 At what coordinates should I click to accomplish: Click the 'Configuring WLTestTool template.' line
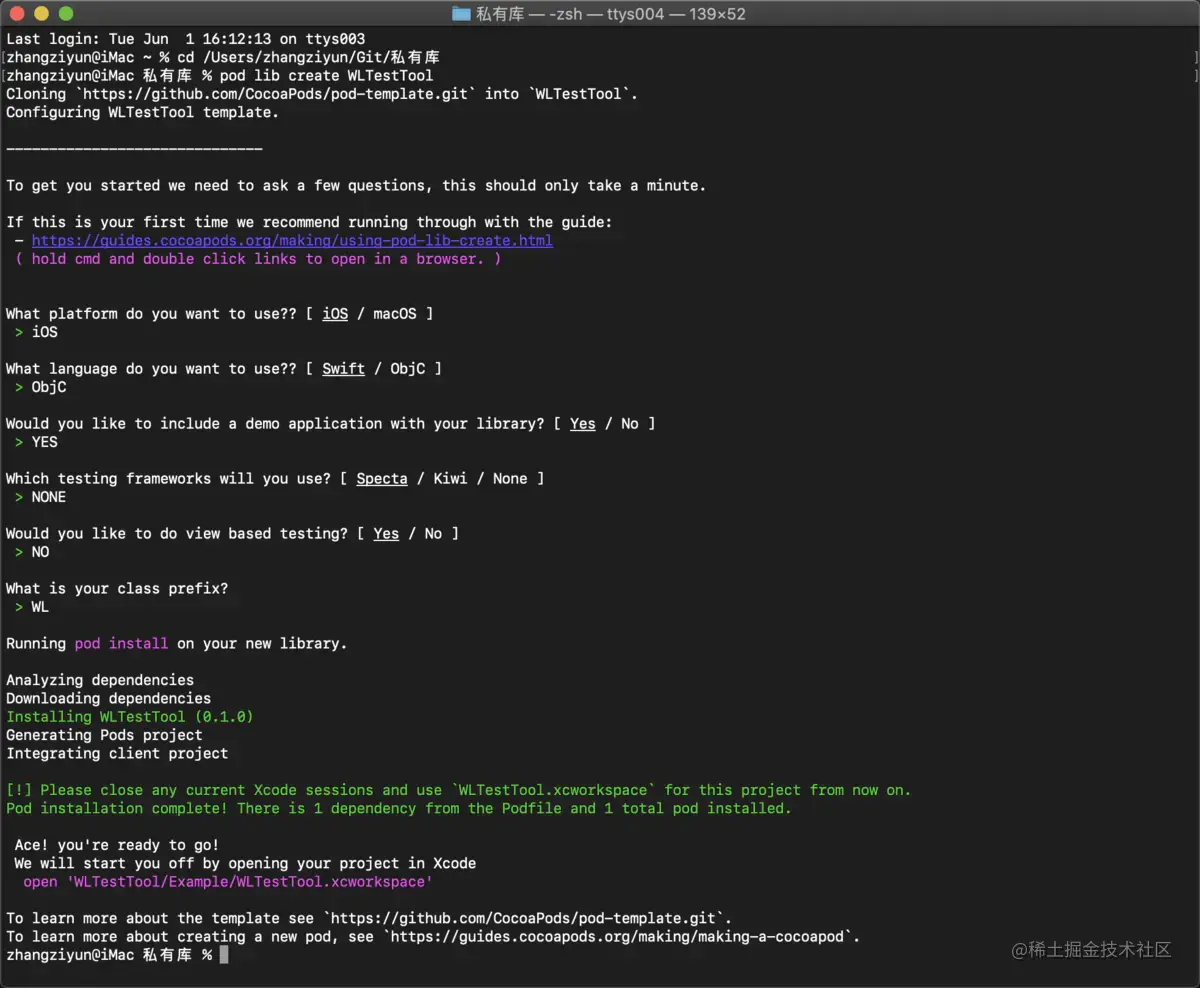143,112
